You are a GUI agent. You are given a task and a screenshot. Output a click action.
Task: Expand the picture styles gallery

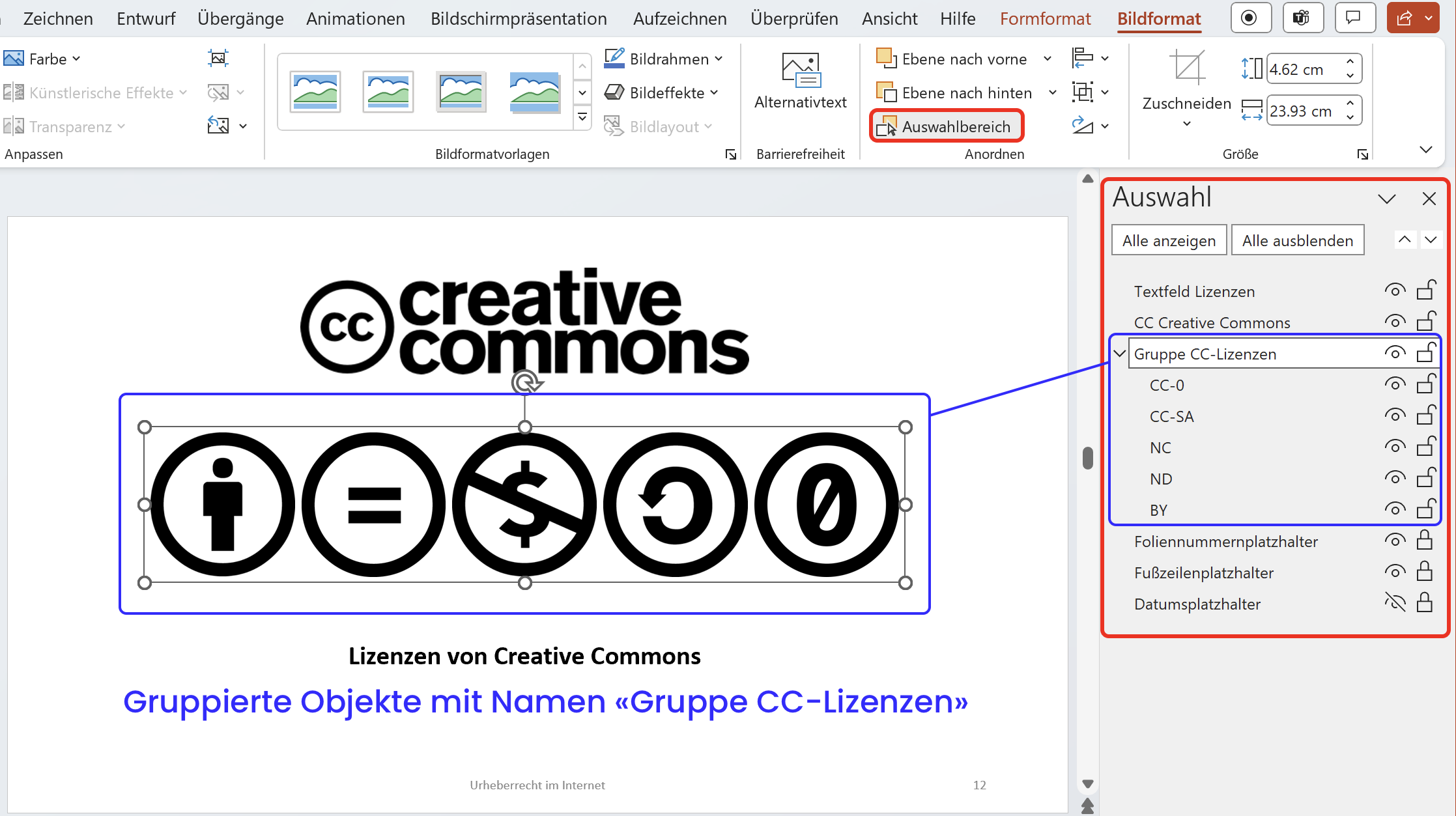tap(582, 117)
